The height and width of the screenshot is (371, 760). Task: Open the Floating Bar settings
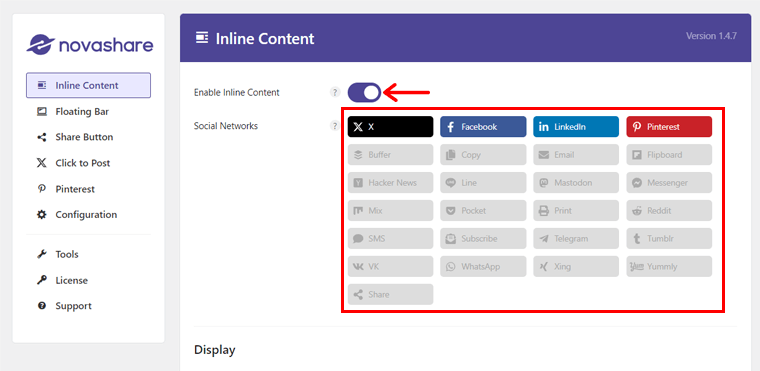tap(88, 112)
